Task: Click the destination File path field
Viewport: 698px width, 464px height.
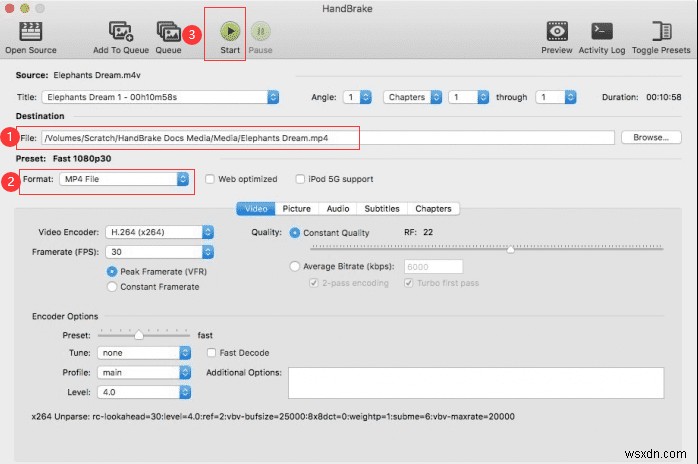Action: coord(328,138)
